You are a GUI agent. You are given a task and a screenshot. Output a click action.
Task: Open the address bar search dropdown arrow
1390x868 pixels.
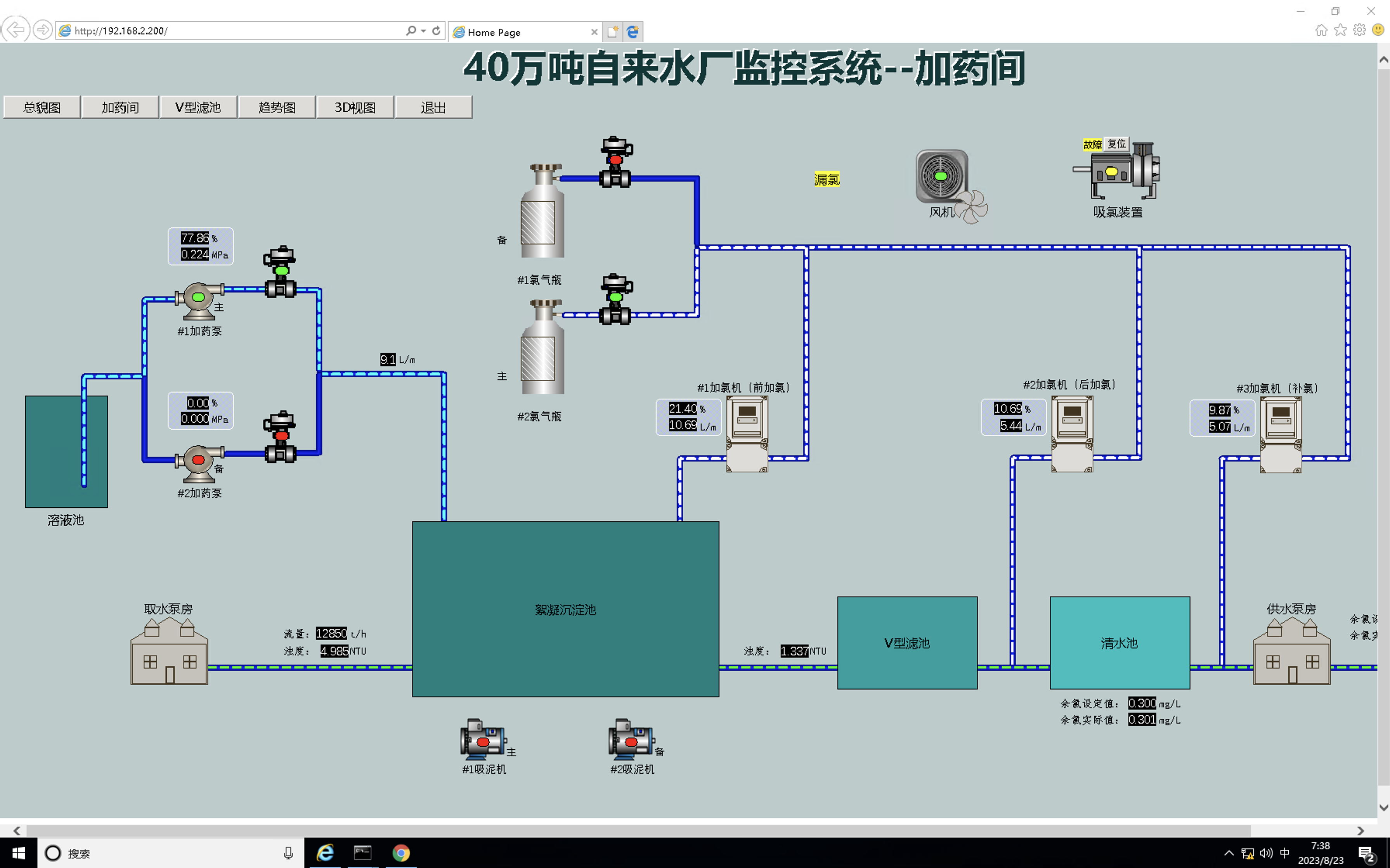pyautogui.click(x=423, y=31)
